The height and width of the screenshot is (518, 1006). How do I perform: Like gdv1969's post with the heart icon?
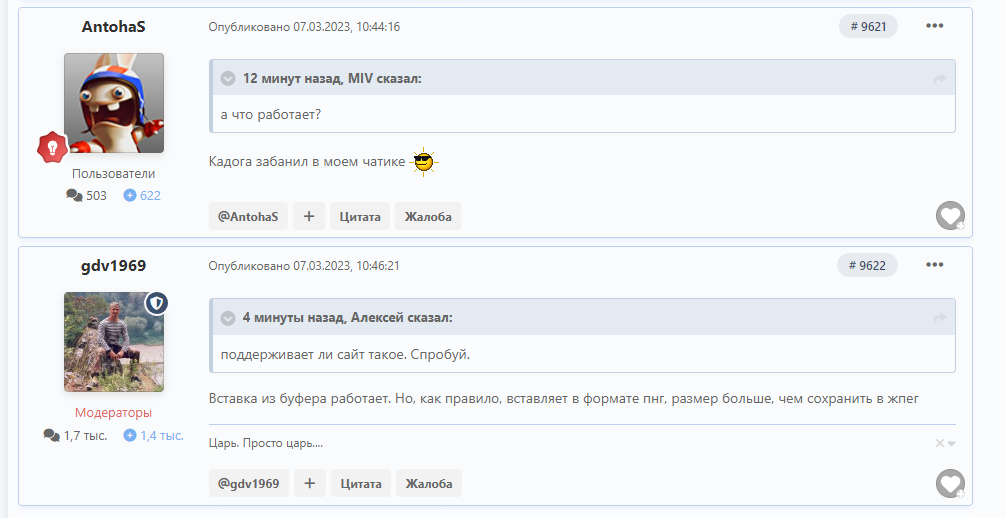(x=950, y=483)
